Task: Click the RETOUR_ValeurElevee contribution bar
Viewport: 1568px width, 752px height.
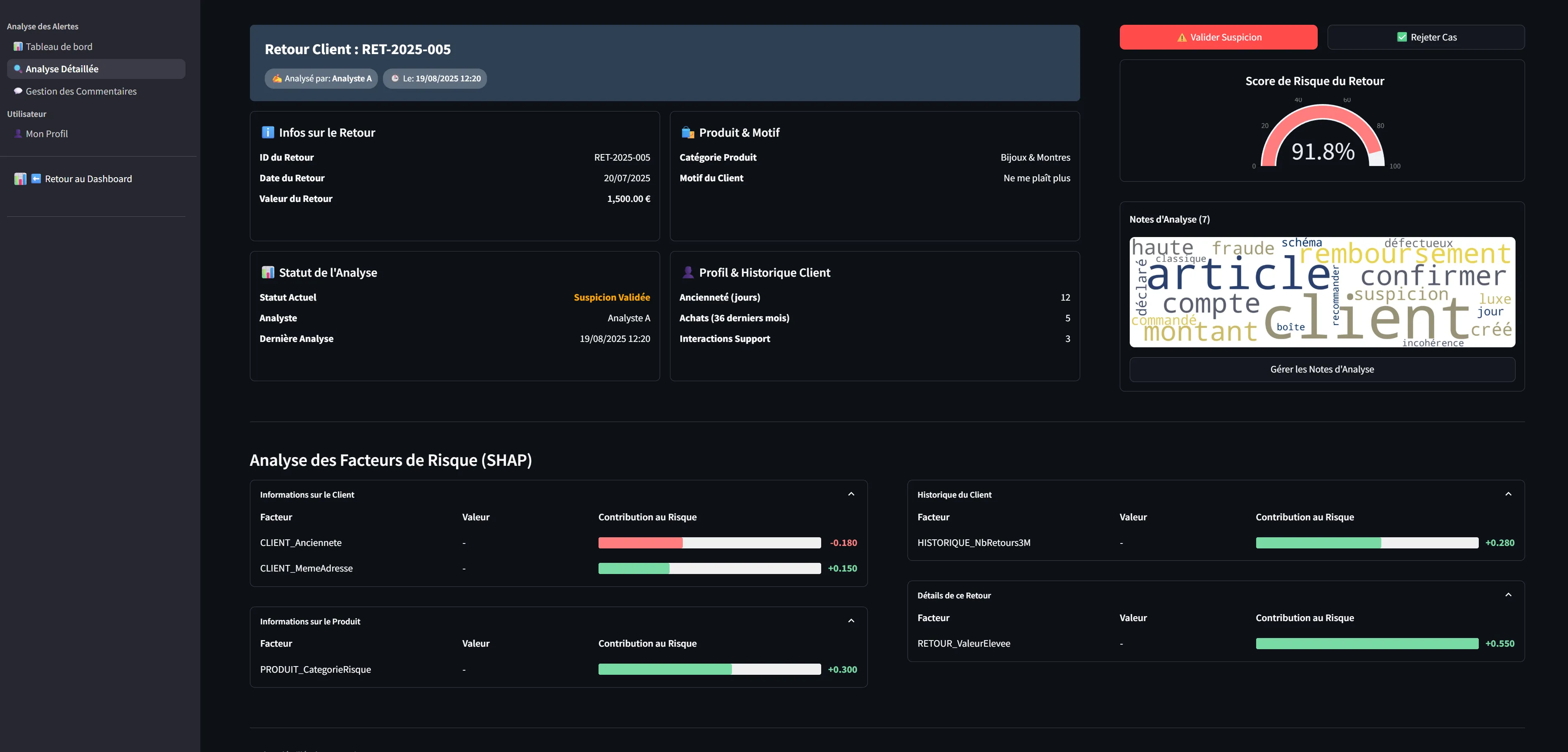Action: click(1367, 644)
